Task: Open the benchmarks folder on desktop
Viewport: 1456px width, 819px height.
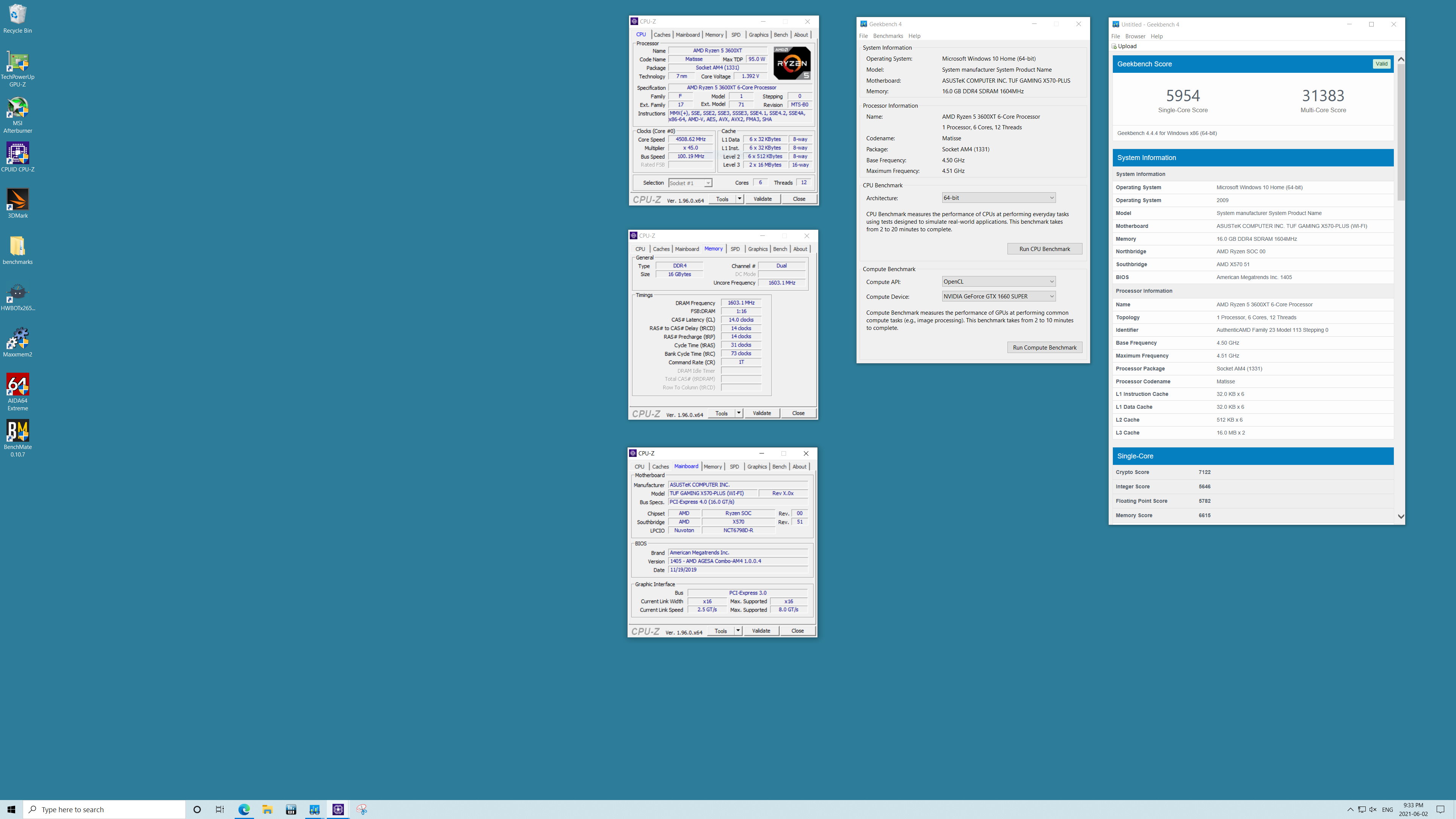Action: (17, 250)
